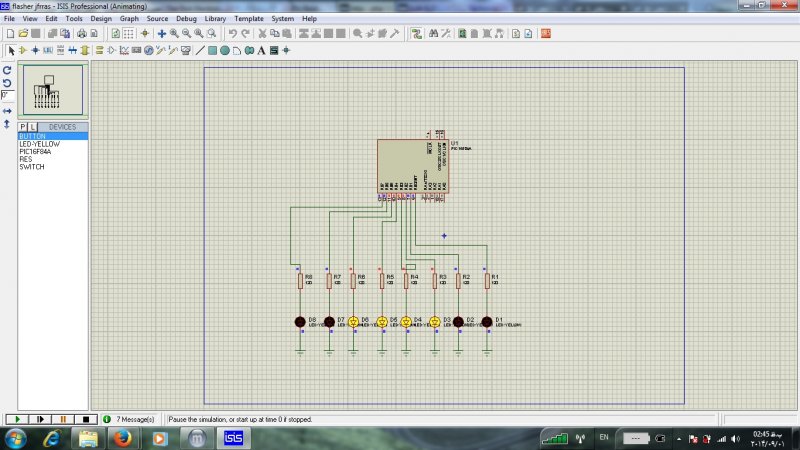Open the Library menu

[215, 18]
